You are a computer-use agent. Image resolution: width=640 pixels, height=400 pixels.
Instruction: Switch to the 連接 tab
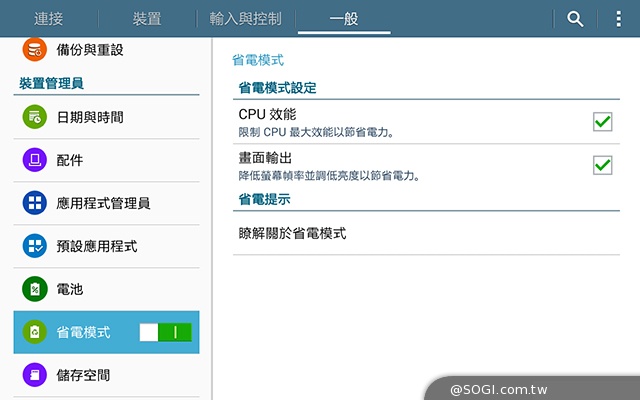[49, 19]
